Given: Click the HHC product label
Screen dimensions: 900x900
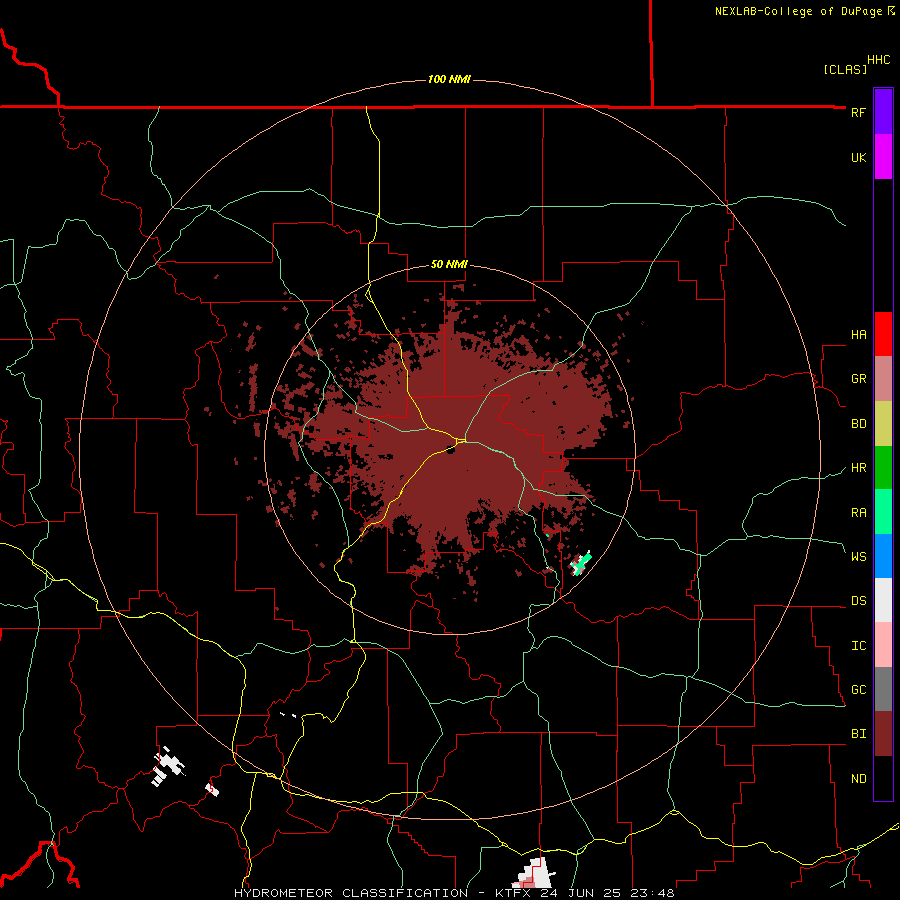Looking at the screenshot, I should point(879,60).
